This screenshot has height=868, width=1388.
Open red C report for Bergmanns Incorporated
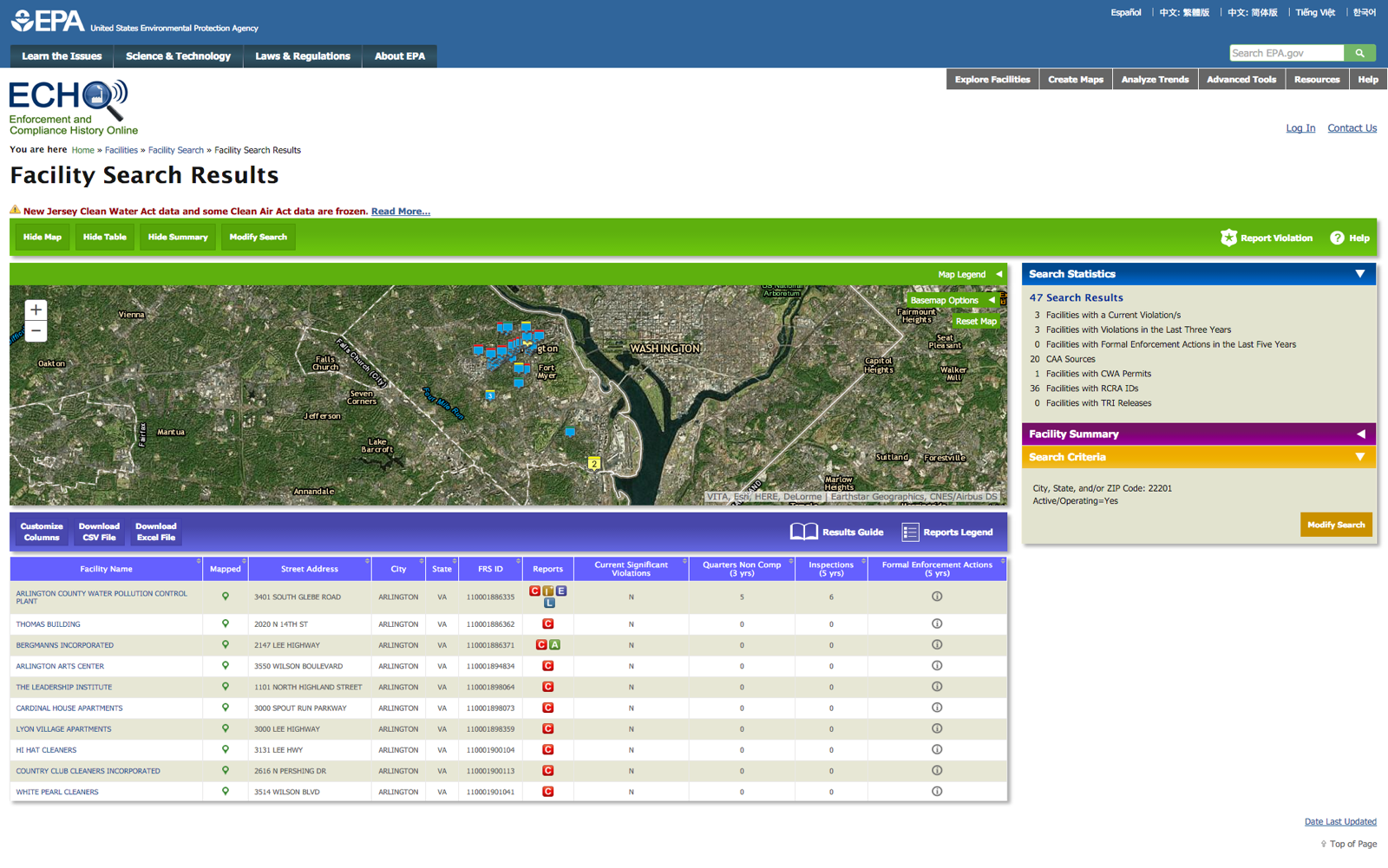click(541, 644)
